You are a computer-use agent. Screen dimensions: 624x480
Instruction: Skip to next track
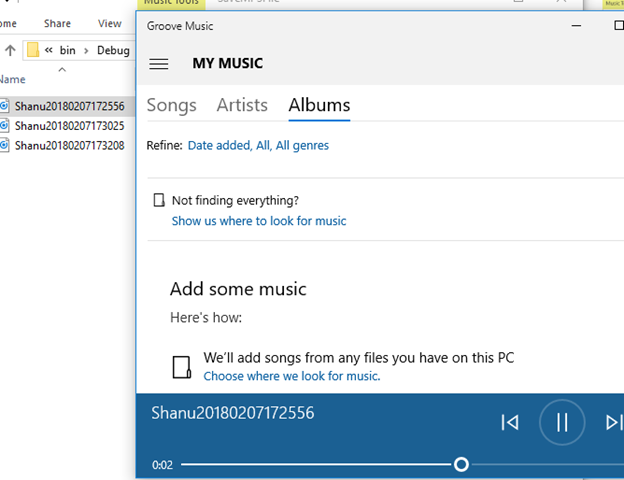point(614,422)
